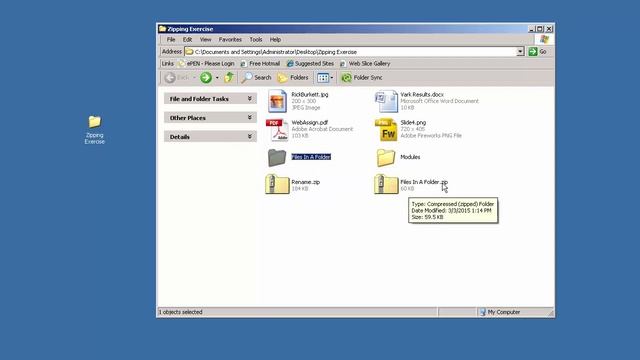Click the title bar folder icon

pos(162,29)
